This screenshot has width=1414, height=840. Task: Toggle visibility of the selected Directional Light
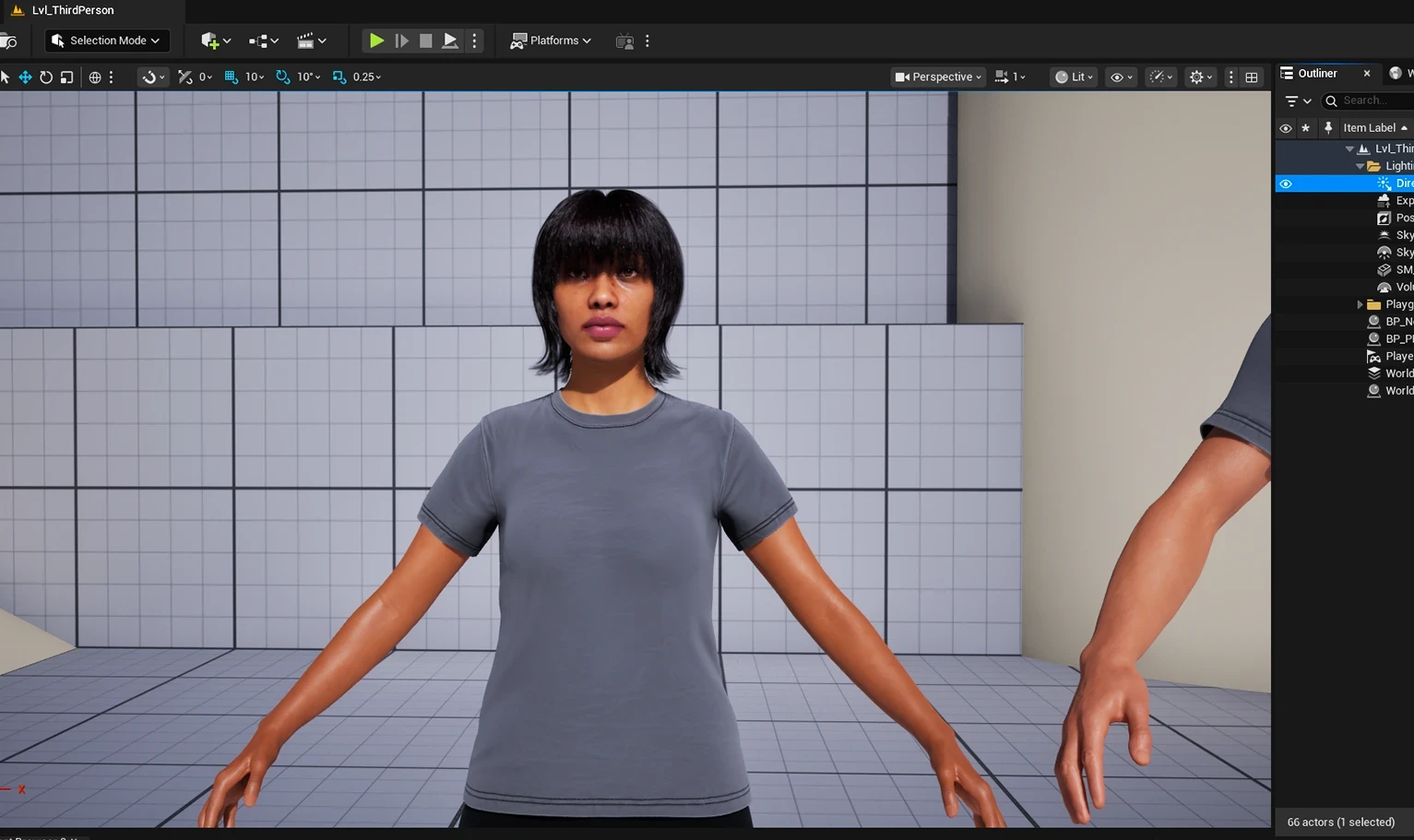1286,183
